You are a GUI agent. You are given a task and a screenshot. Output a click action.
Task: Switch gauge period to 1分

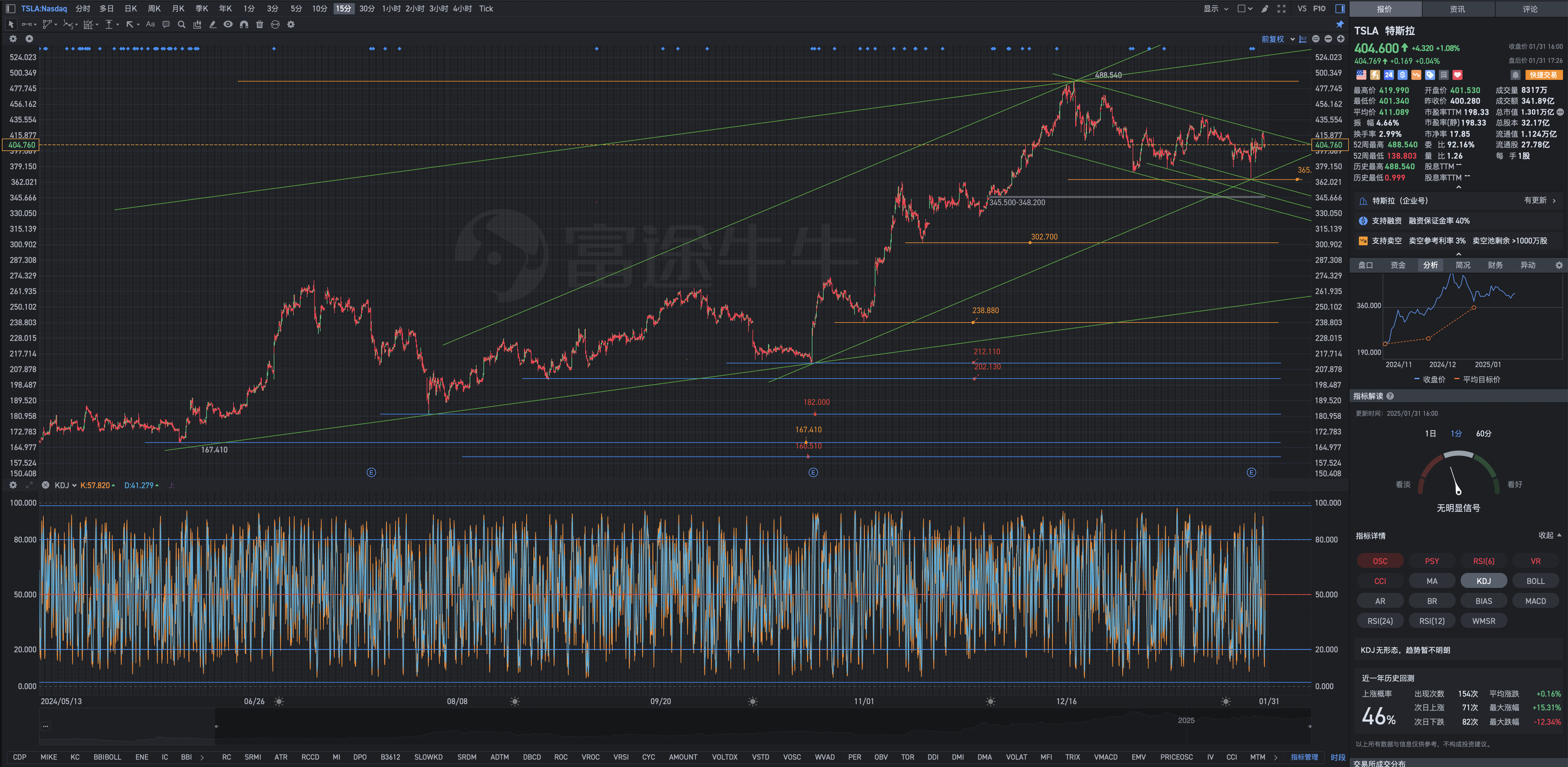click(x=1456, y=433)
